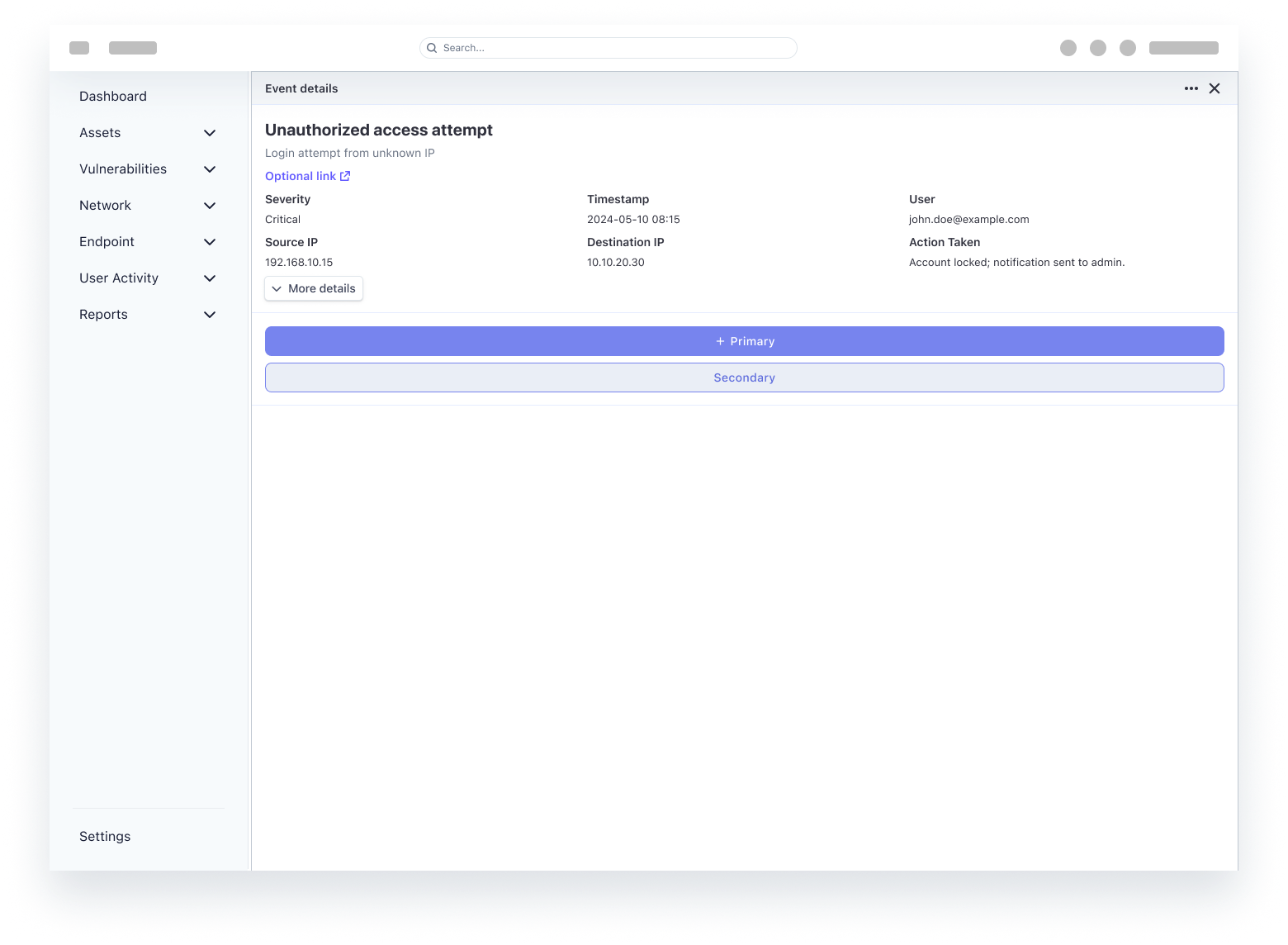
Task: Expand the More details section
Action: (313, 288)
